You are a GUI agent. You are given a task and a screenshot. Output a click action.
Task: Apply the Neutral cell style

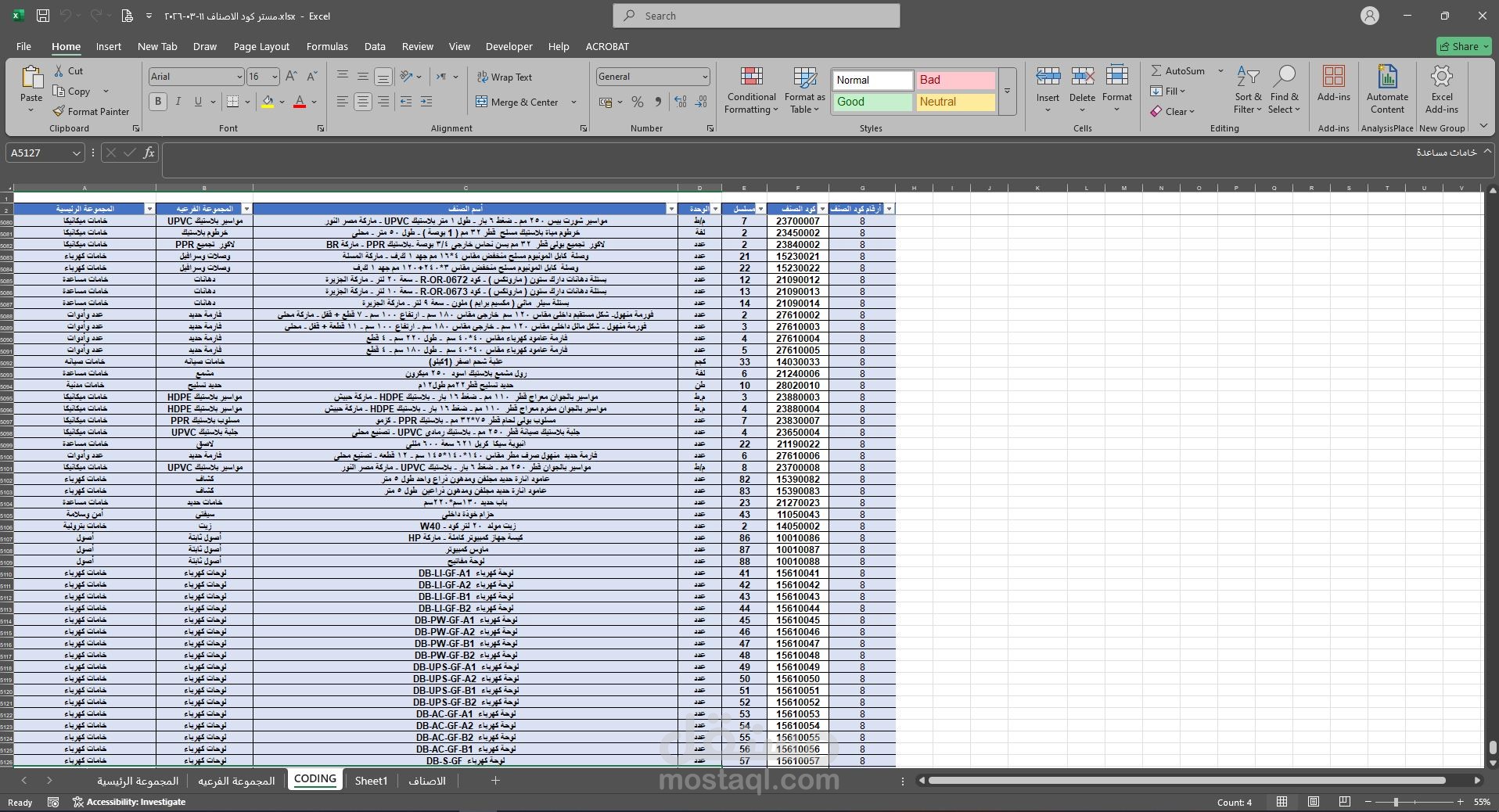point(955,102)
